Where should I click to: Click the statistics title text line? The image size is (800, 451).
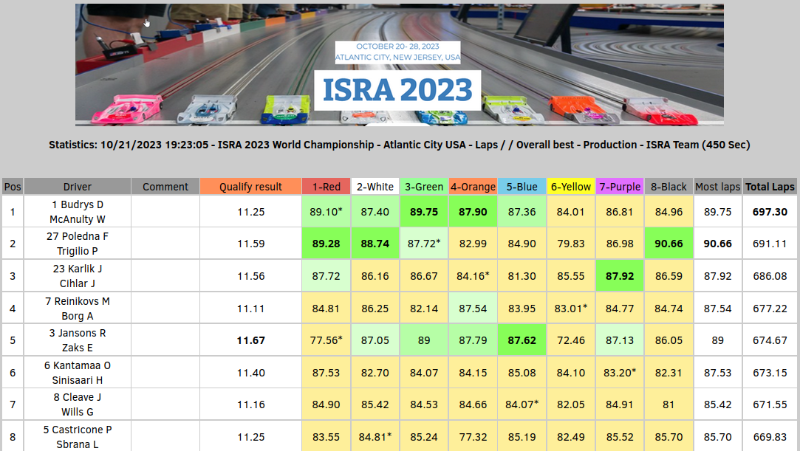[x=400, y=145]
